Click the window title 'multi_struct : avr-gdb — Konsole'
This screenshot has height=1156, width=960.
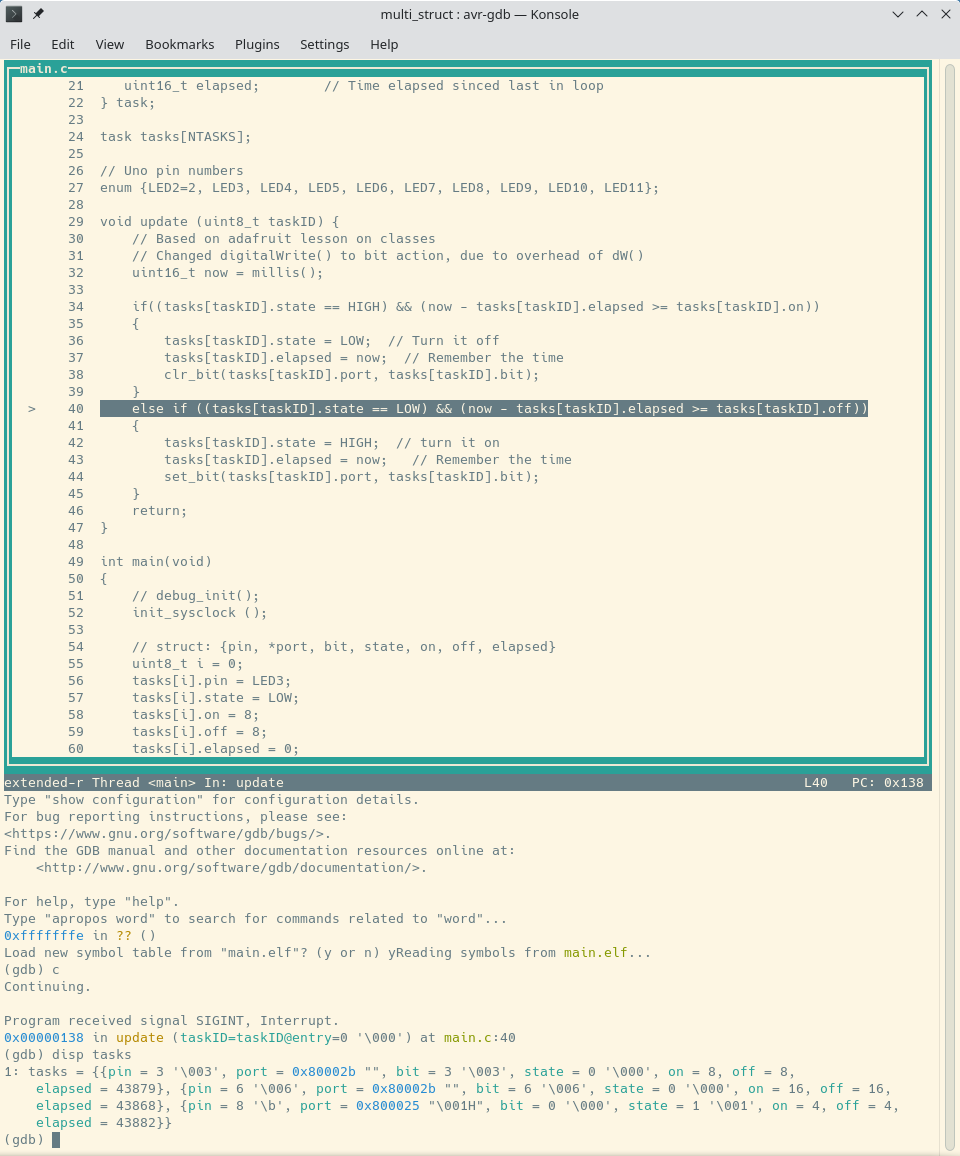(x=479, y=14)
